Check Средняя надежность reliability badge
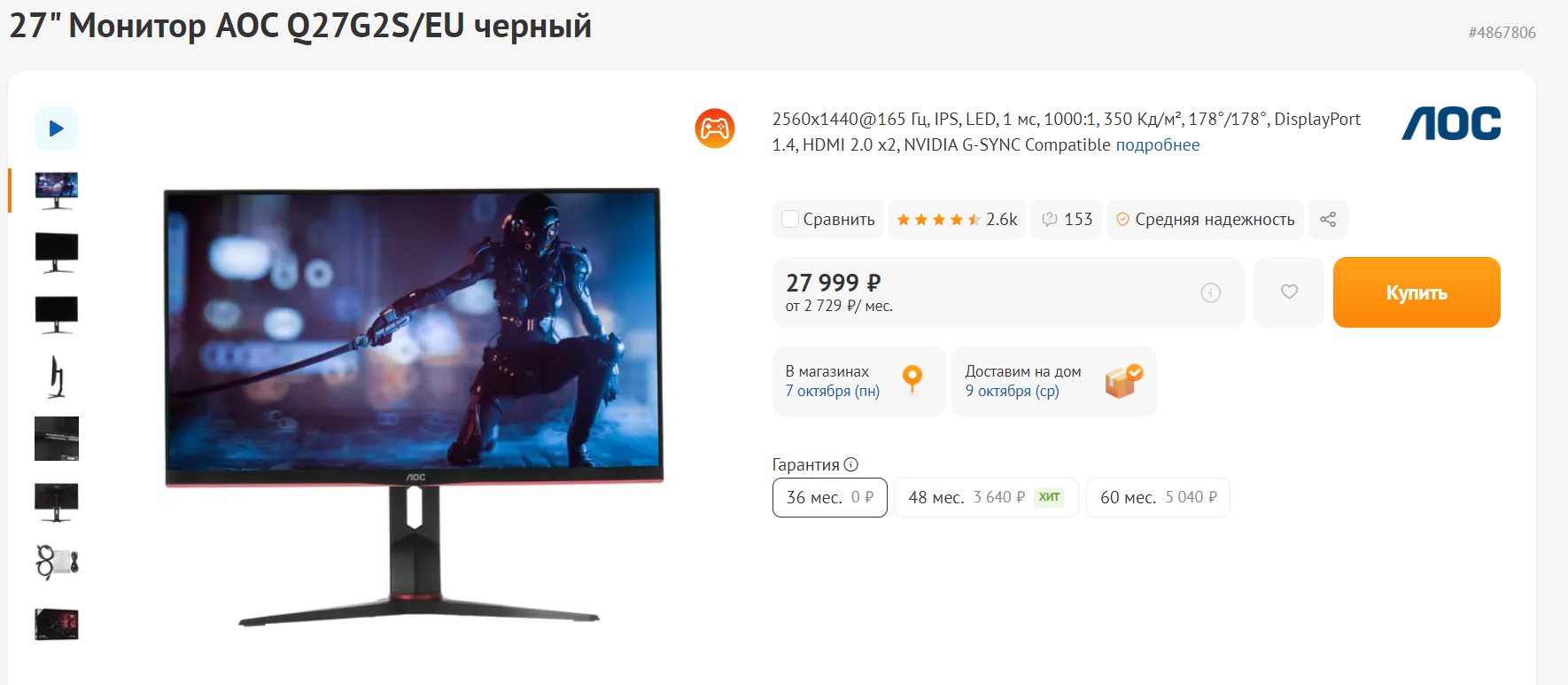 (x=1205, y=219)
